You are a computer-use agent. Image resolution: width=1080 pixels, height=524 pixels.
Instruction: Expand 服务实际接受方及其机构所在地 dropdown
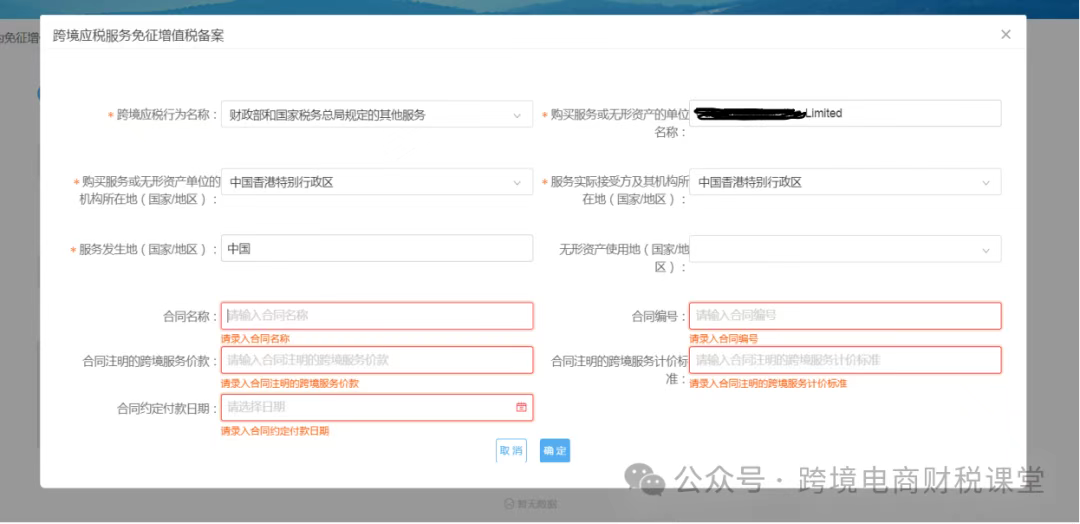coord(845,182)
